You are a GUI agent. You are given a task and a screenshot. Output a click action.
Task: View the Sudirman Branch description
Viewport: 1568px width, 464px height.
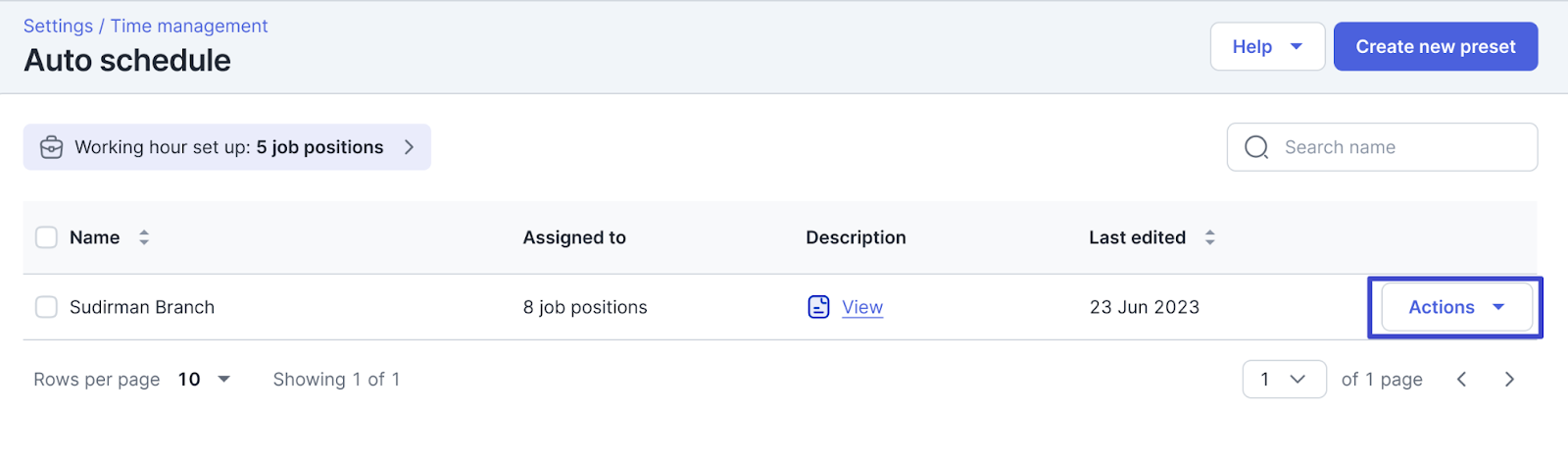point(862,307)
